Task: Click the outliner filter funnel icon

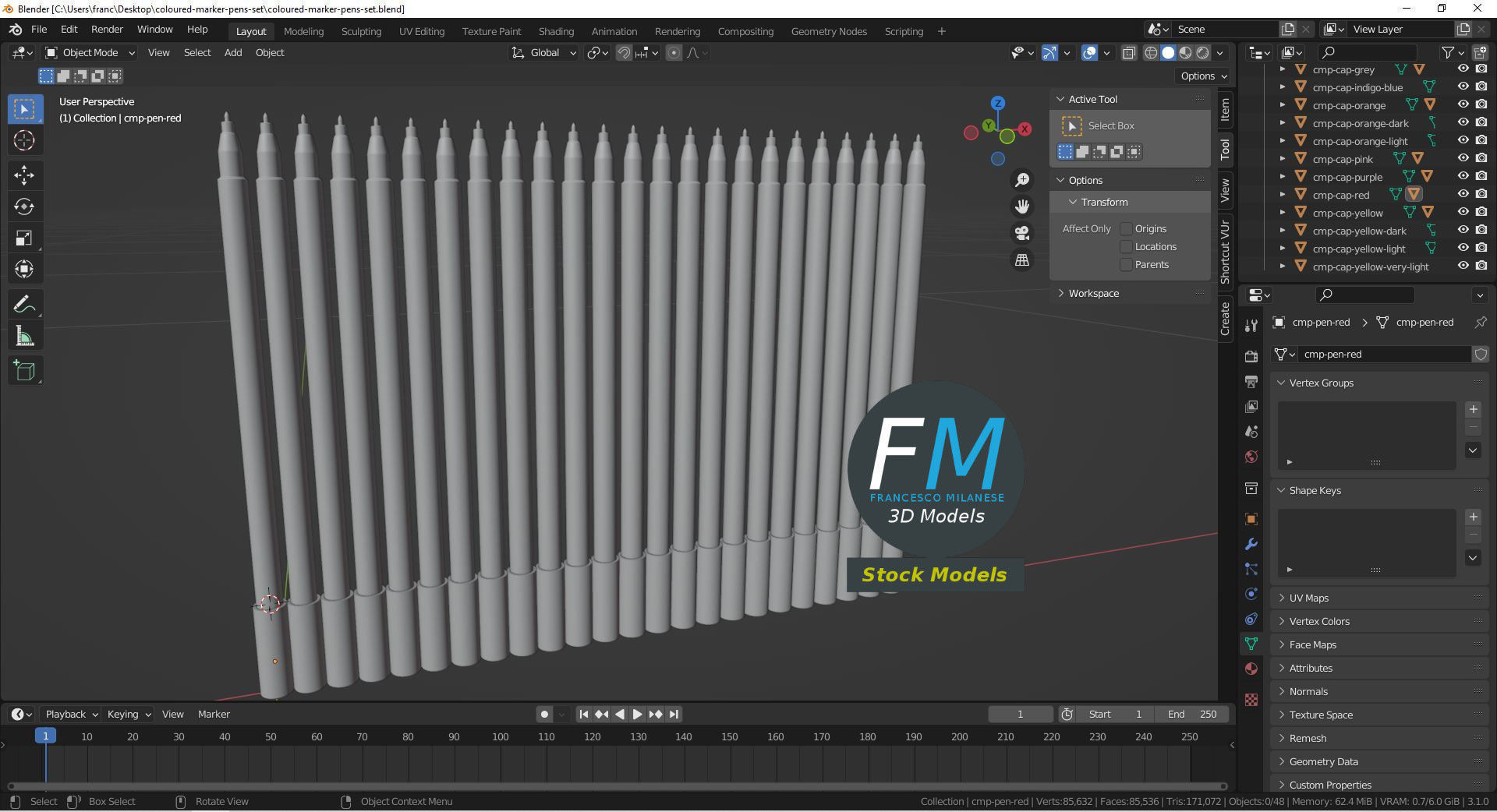Action: click(x=1448, y=52)
